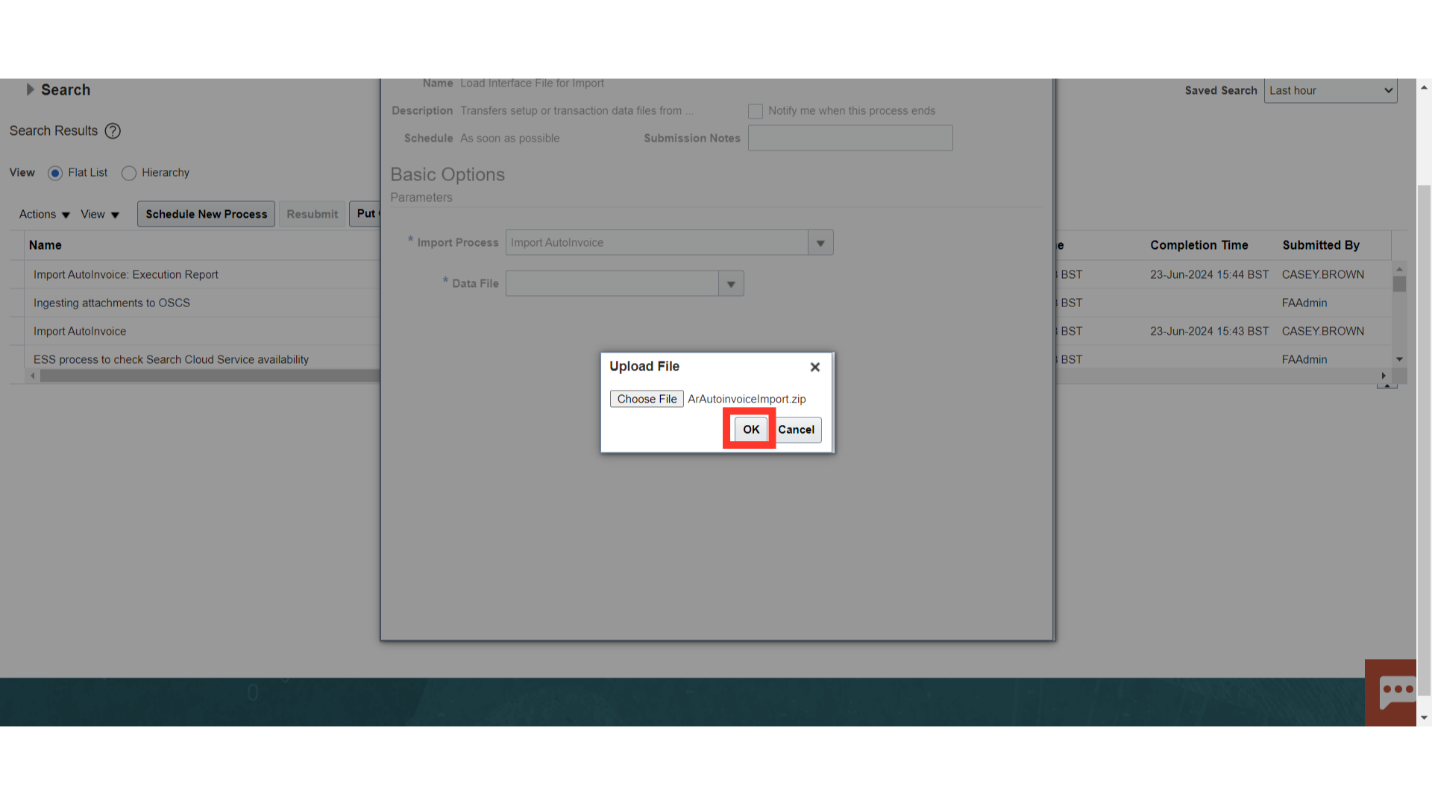The width and height of the screenshot is (1432, 805).
Task: Select Import AutoInvoice: Execution Report row
Action: [126, 274]
